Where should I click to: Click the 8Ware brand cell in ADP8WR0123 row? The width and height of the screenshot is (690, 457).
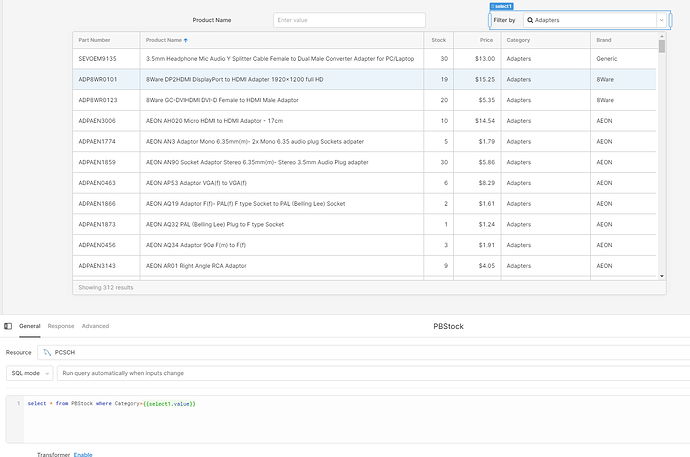623,100
